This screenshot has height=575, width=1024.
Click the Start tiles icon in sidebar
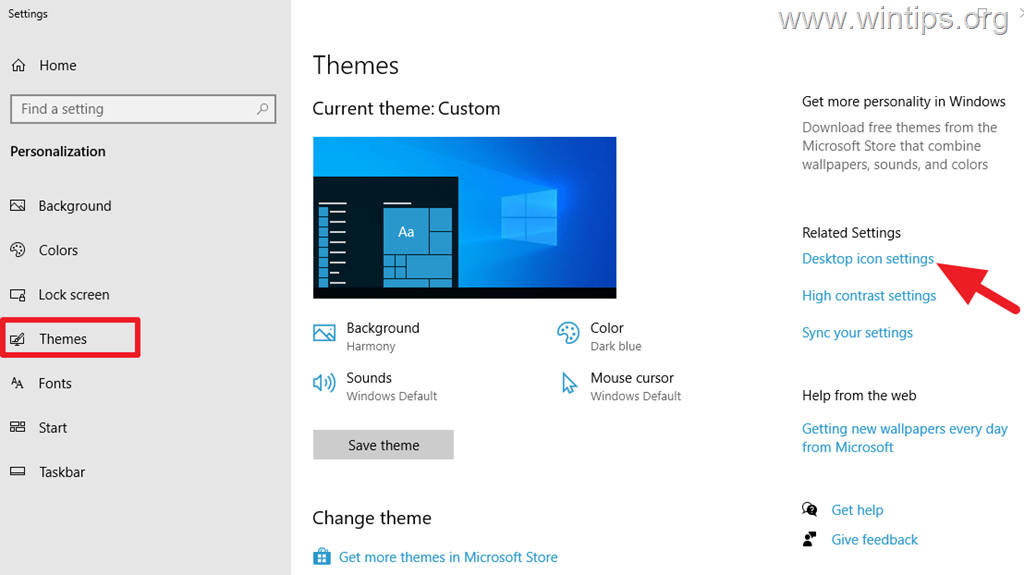pos(18,427)
